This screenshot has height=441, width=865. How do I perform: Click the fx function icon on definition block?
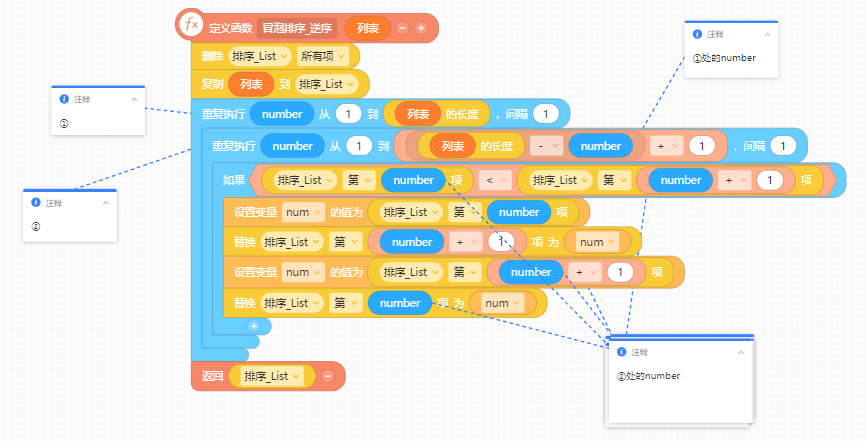tap(191, 25)
